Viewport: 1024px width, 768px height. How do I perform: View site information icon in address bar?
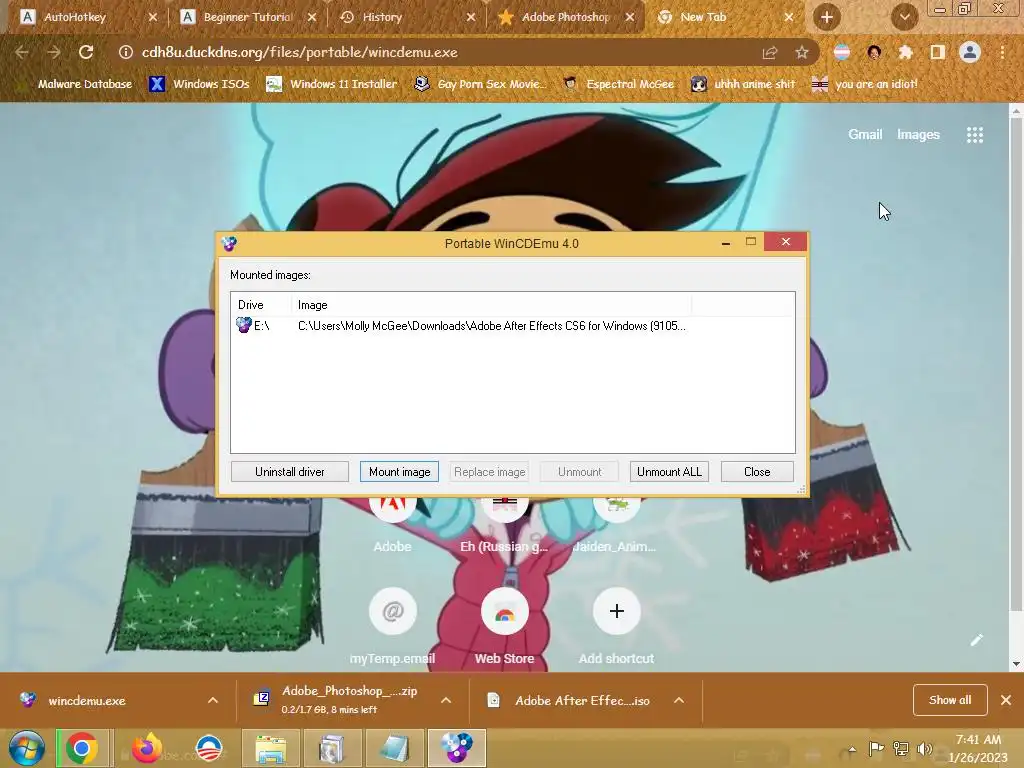(125, 52)
